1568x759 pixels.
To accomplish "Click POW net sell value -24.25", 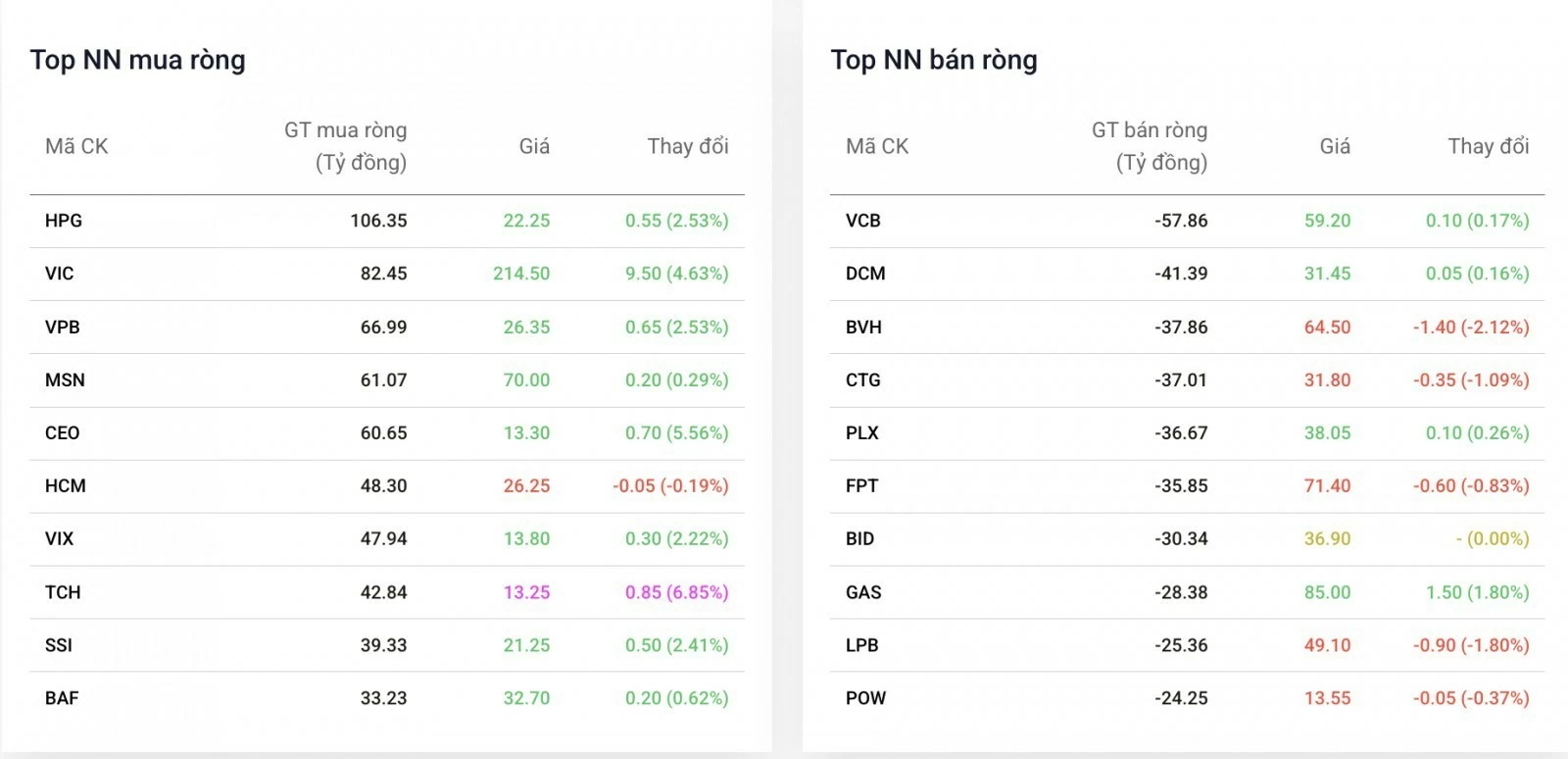I will 1181,698.
